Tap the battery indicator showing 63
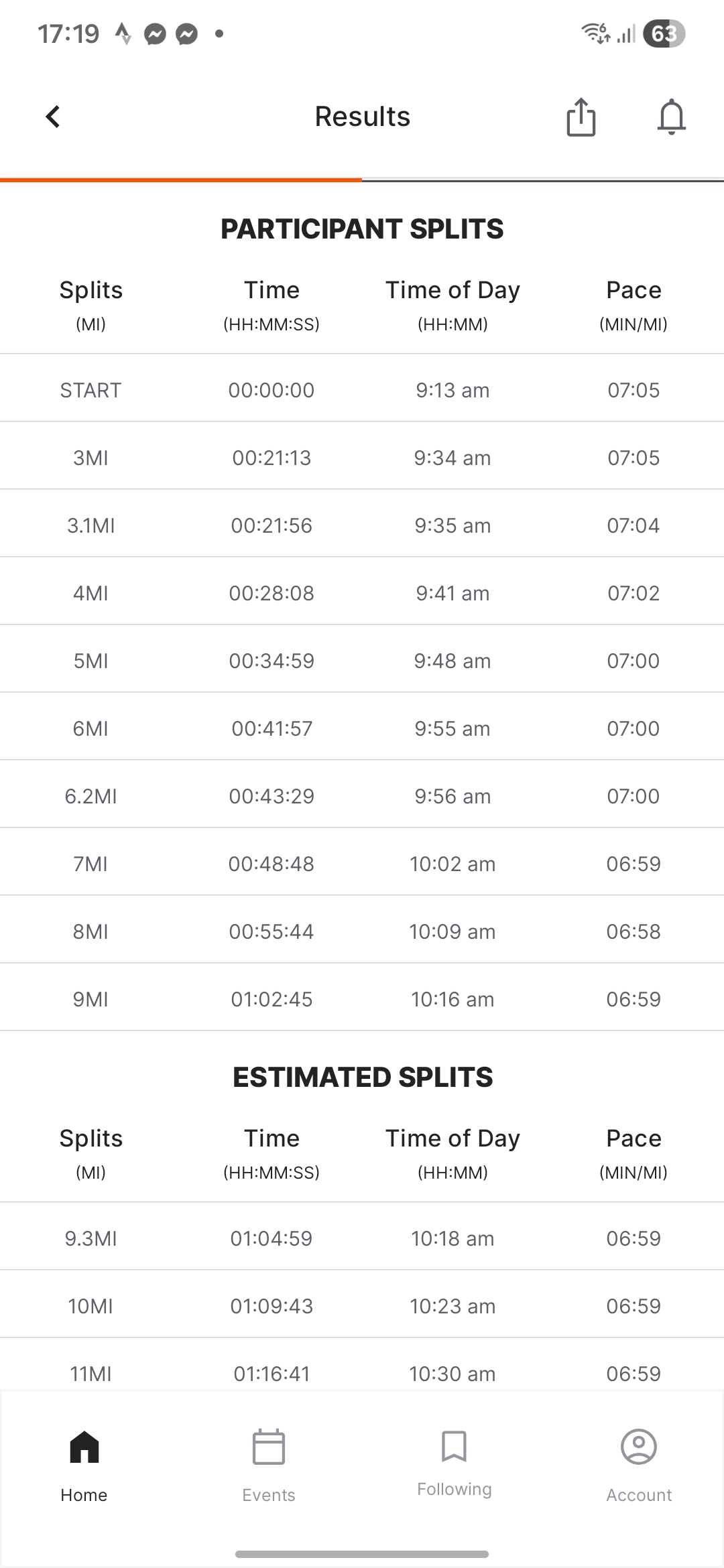Screen dimensions: 724x1568 tap(663, 34)
